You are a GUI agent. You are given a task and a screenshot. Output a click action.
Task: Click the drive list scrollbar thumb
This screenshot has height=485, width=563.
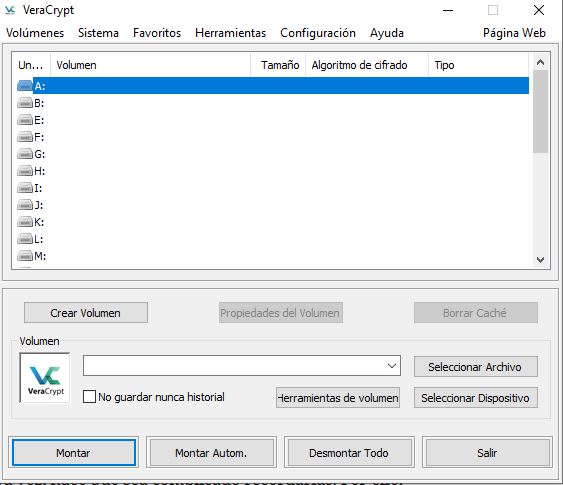tap(540, 112)
